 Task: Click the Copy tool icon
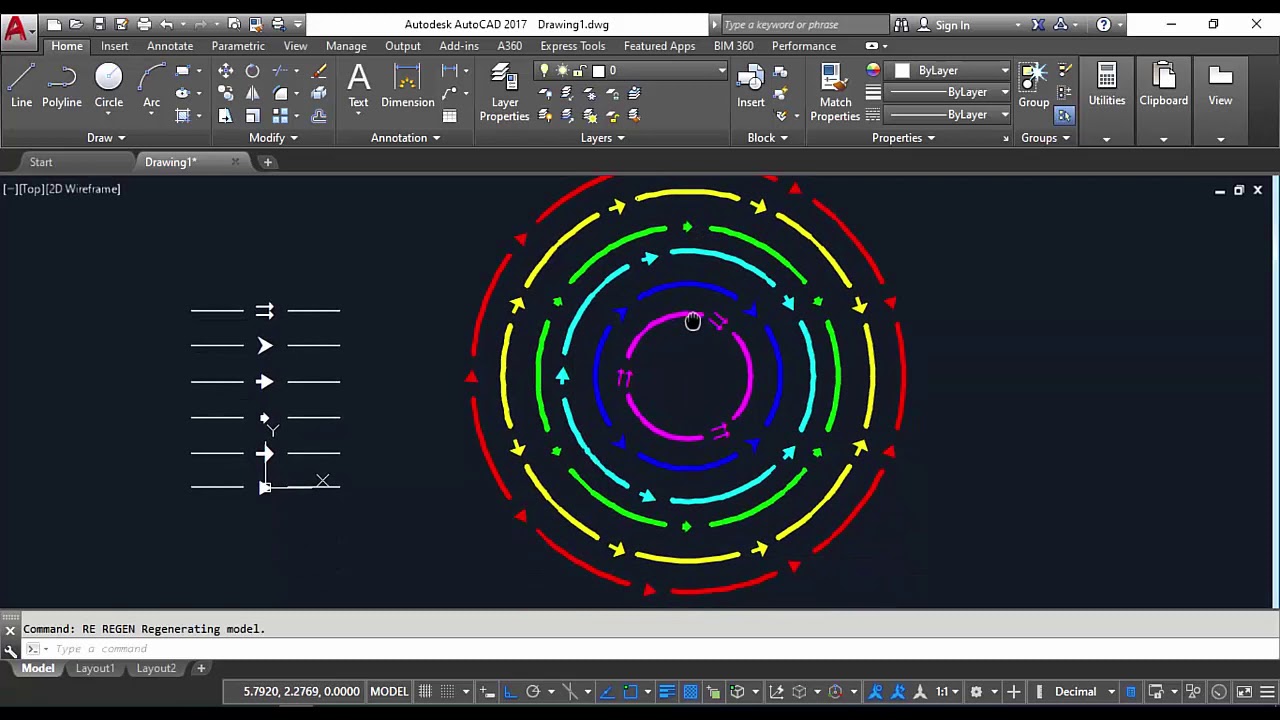[x=225, y=93]
